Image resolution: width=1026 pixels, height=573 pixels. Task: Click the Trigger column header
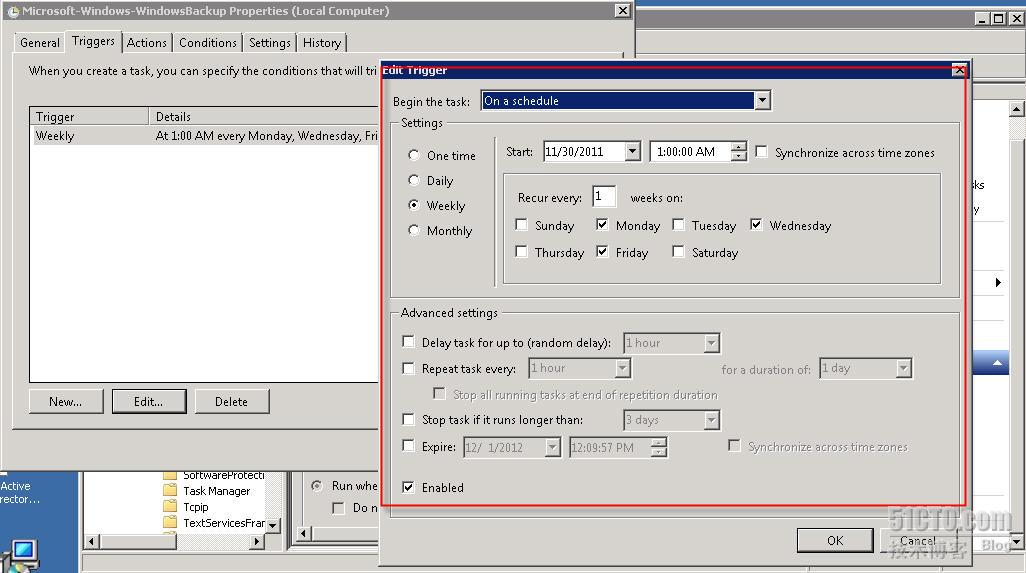pos(90,116)
